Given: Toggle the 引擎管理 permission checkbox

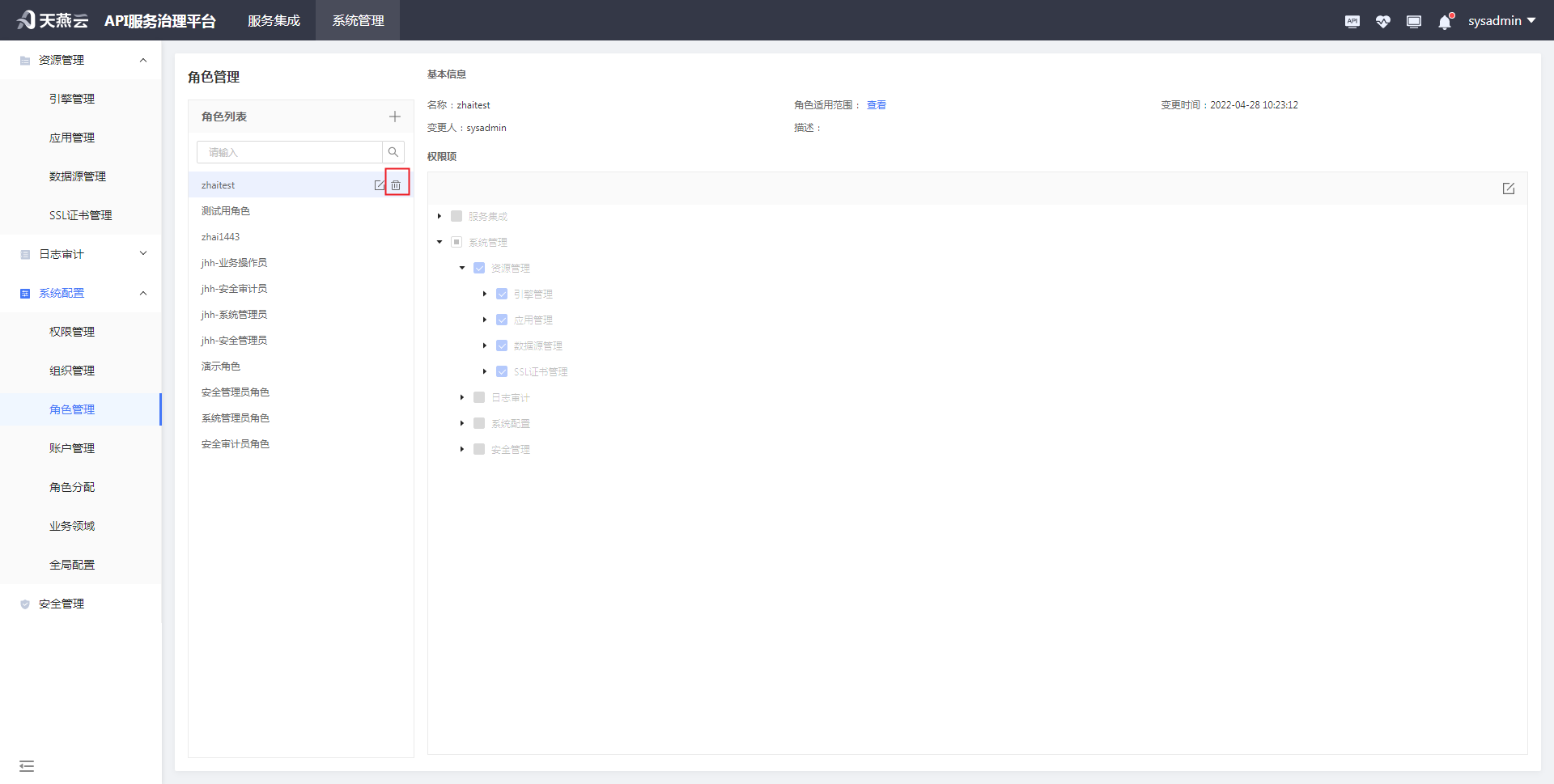Looking at the screenshot, I should coord(502,294).
